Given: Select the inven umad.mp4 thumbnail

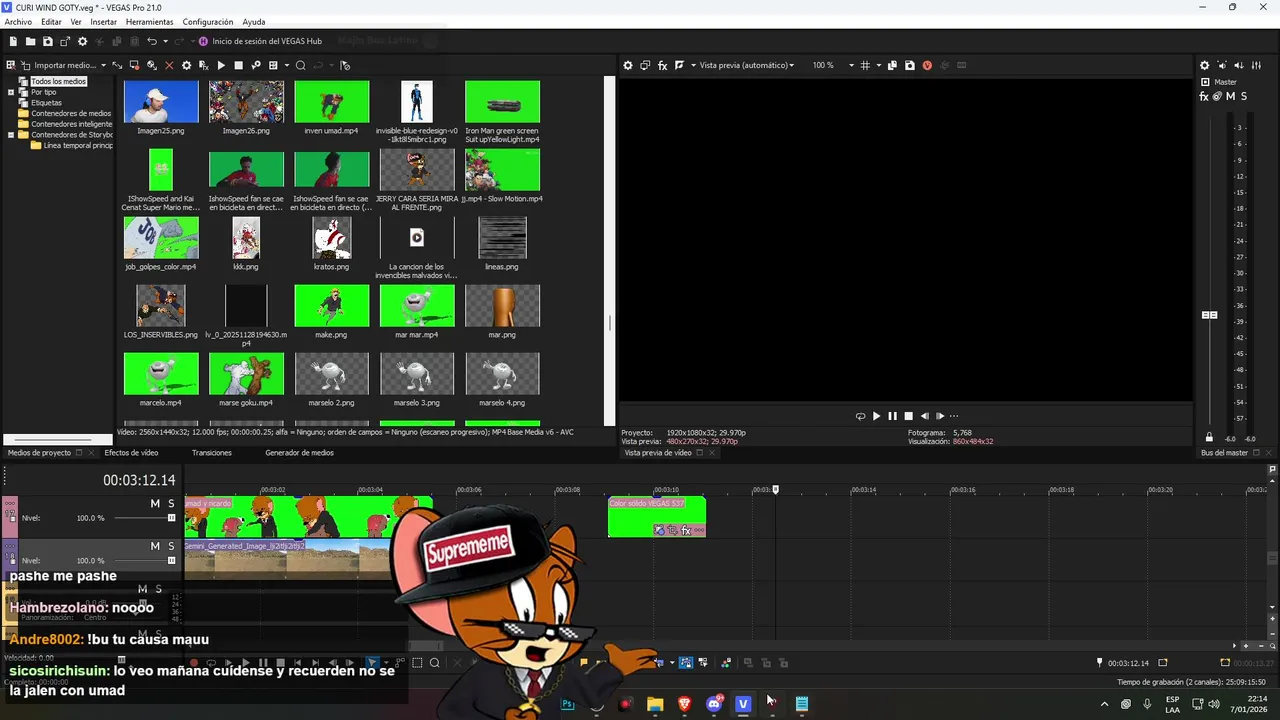Looking at the screenshot, I should click(331, 102).
